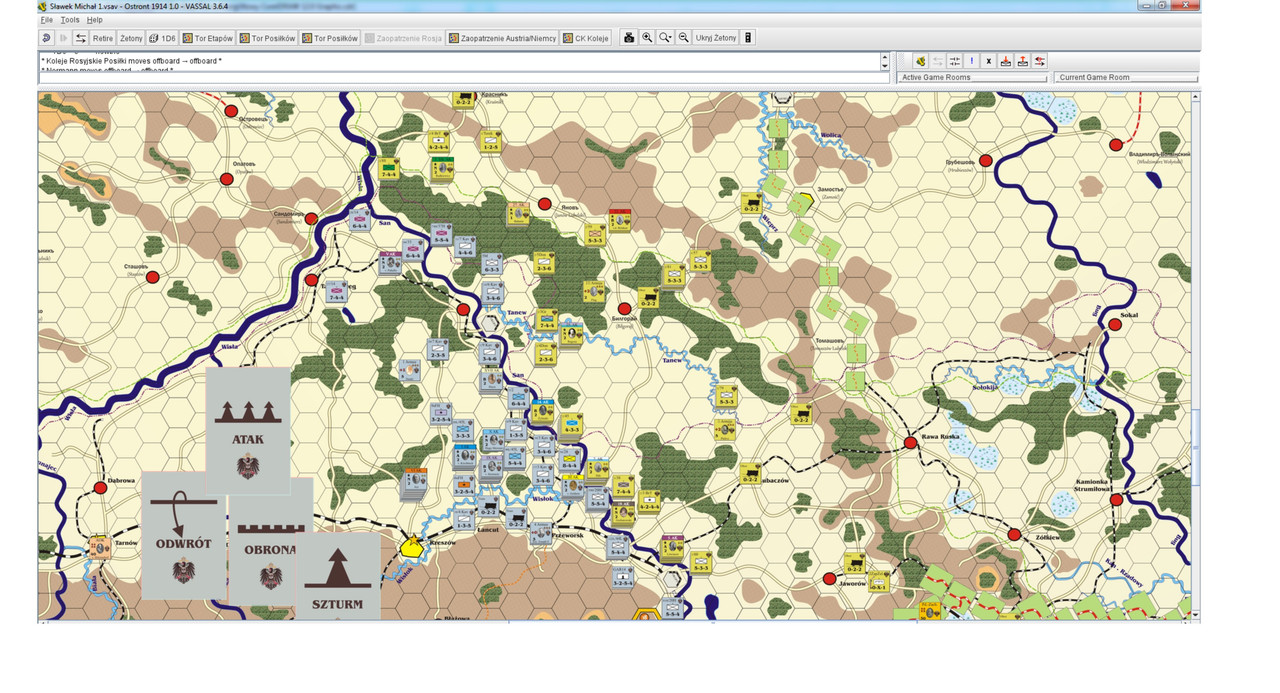This screenshot has height=693, width=1280.
Task: Open the CK Koleje window
Action: click(x=586, y=38)
